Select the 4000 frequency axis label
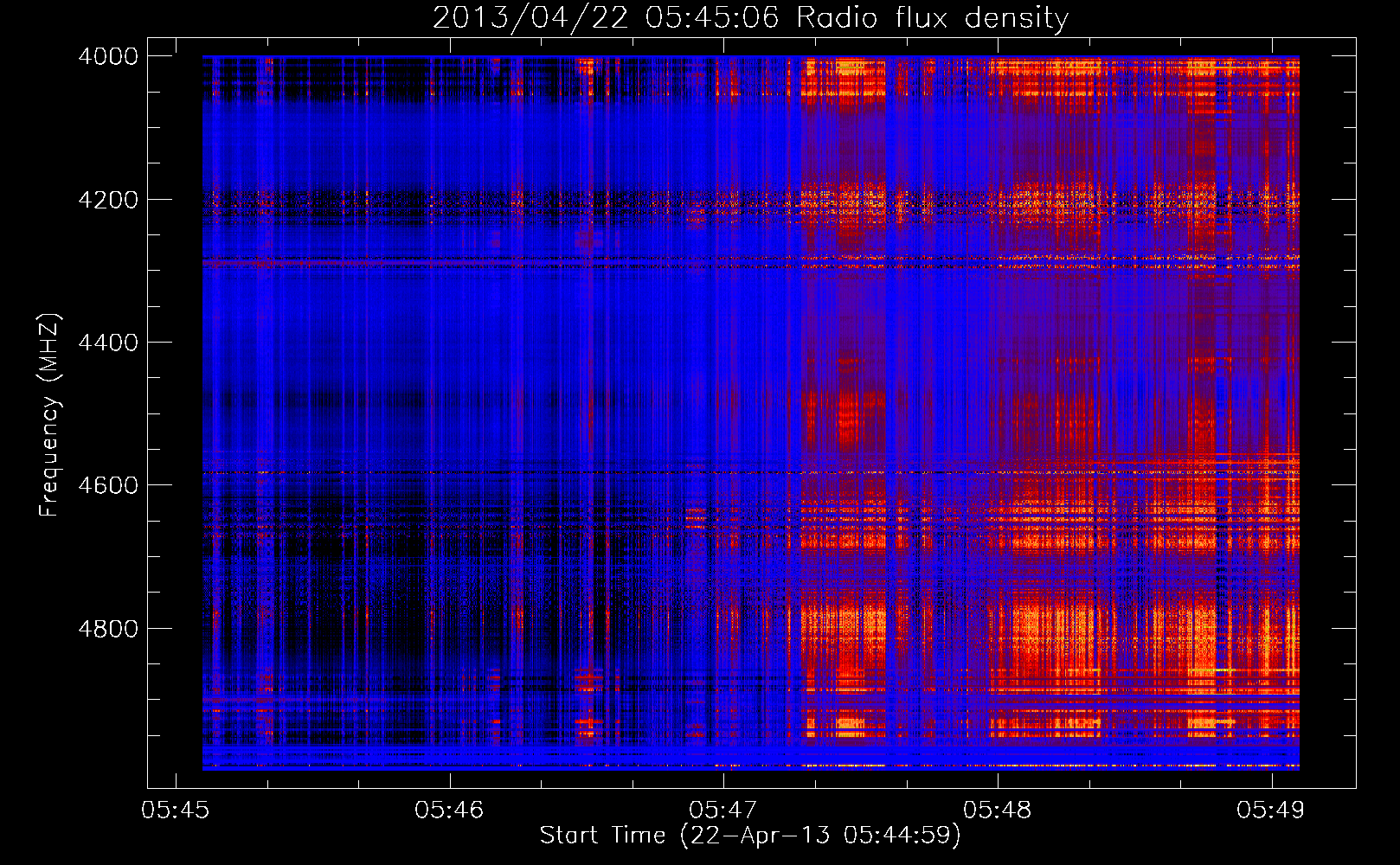This screenshot has height=865, width=1400. [x=108, y=56]
